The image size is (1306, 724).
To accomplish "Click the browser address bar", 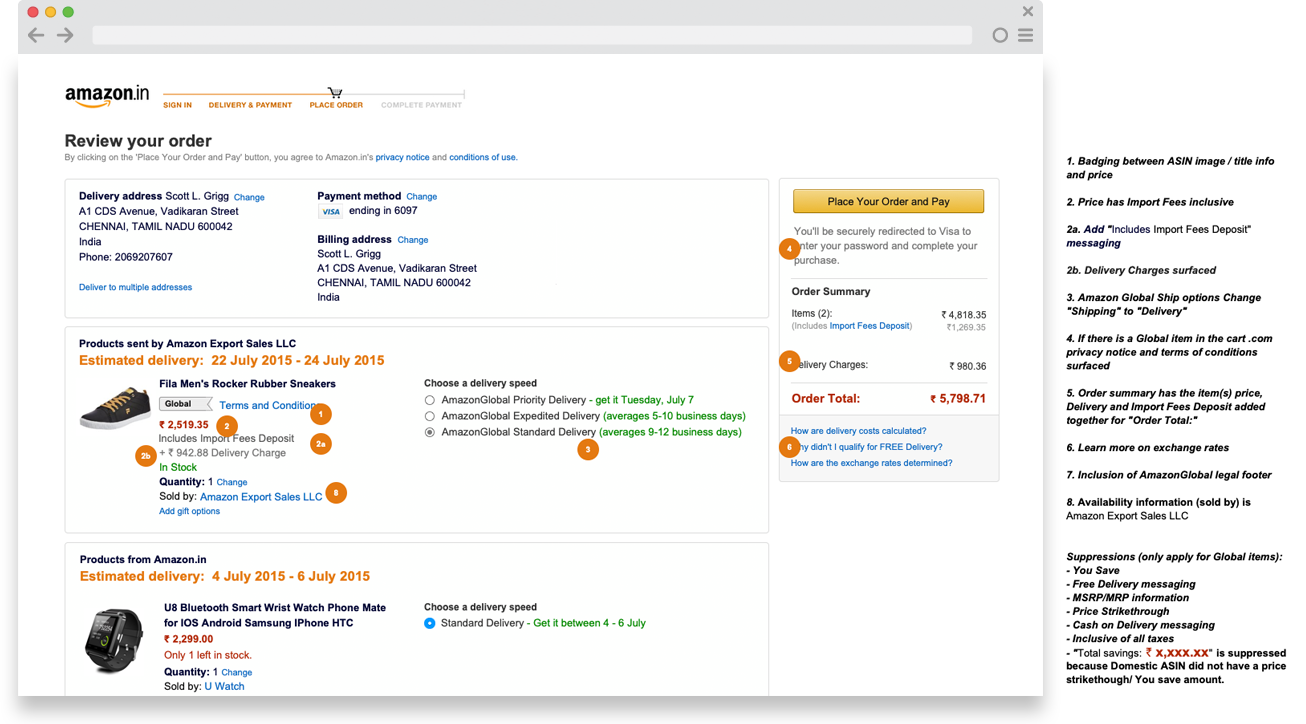I will 532,35.
